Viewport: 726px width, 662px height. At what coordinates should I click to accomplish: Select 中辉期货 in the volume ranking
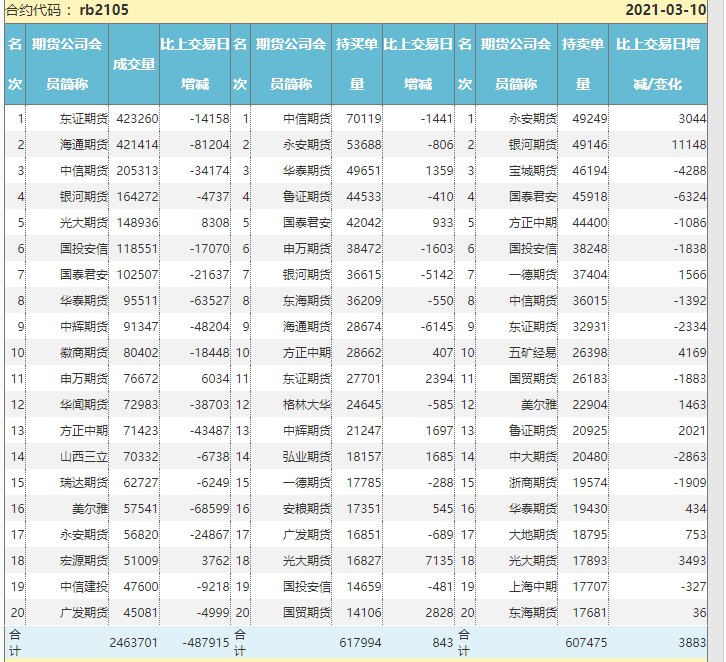[84, 327]
